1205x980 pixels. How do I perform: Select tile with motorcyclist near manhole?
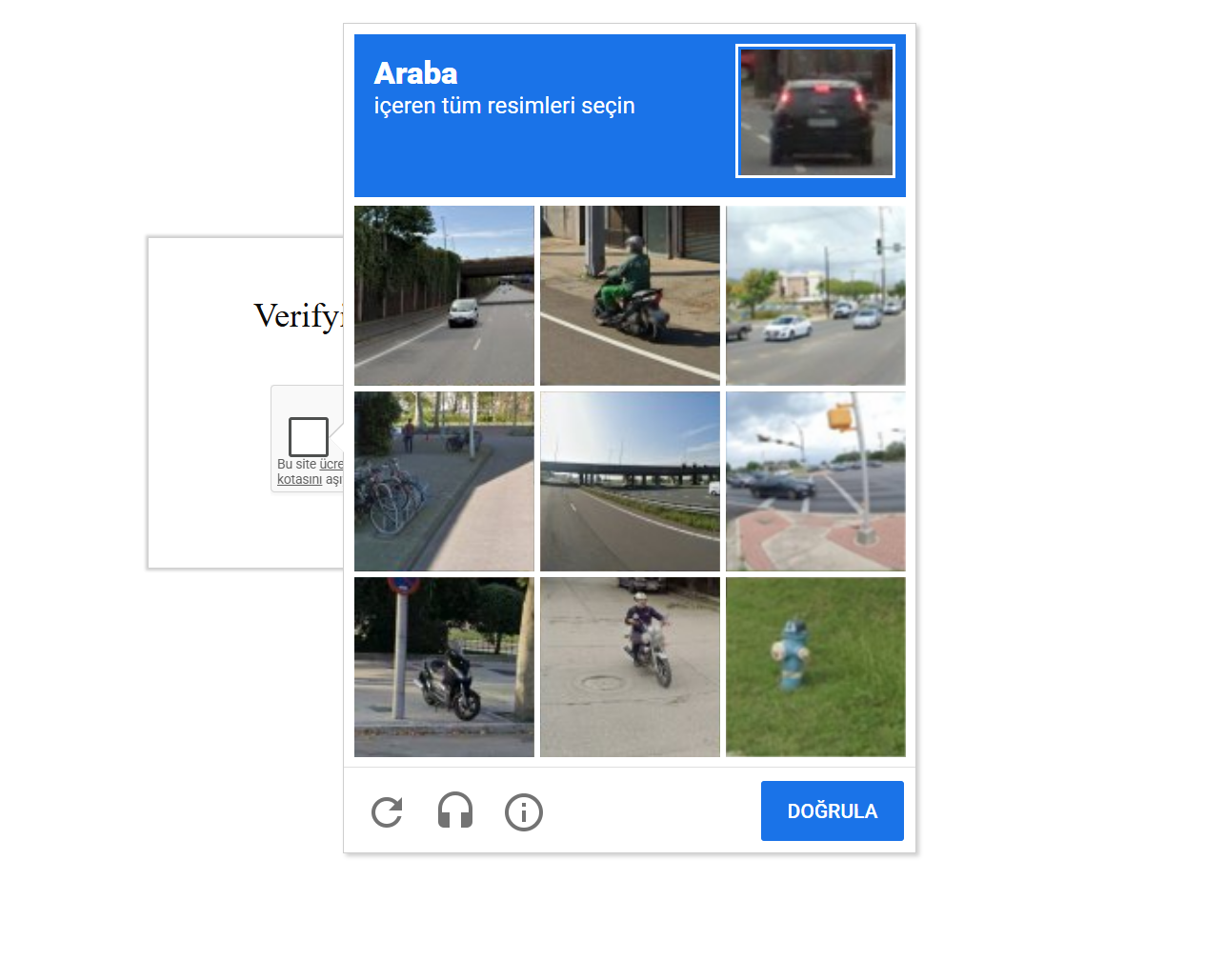(x=630, y=667)
